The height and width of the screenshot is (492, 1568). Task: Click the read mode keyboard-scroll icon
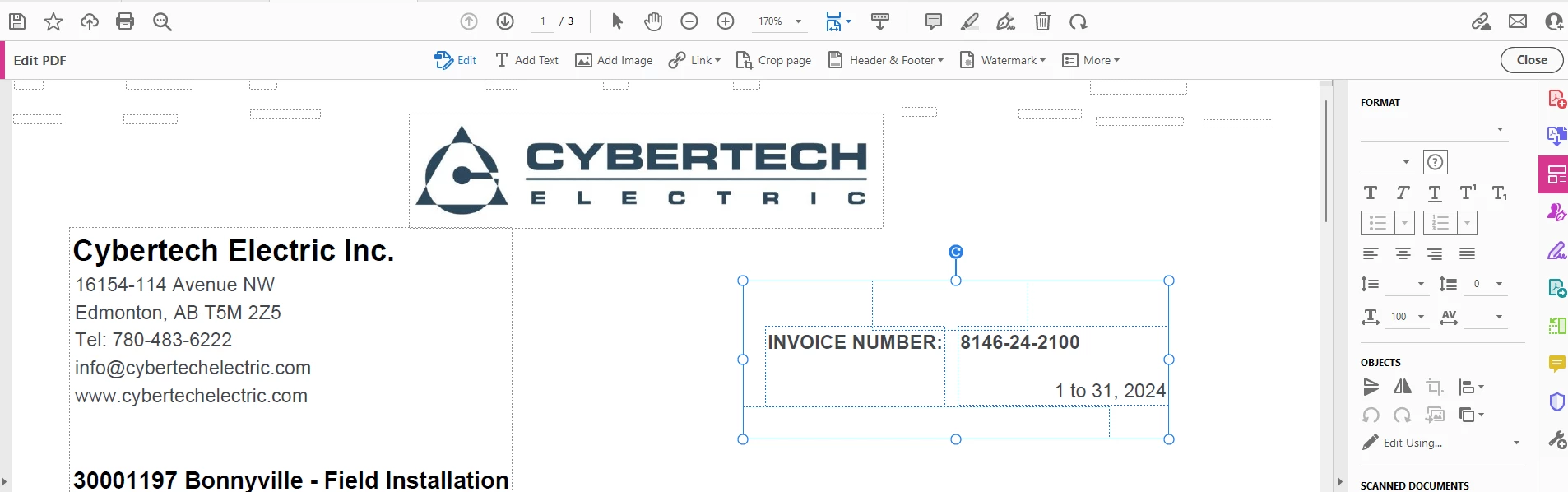880,21
